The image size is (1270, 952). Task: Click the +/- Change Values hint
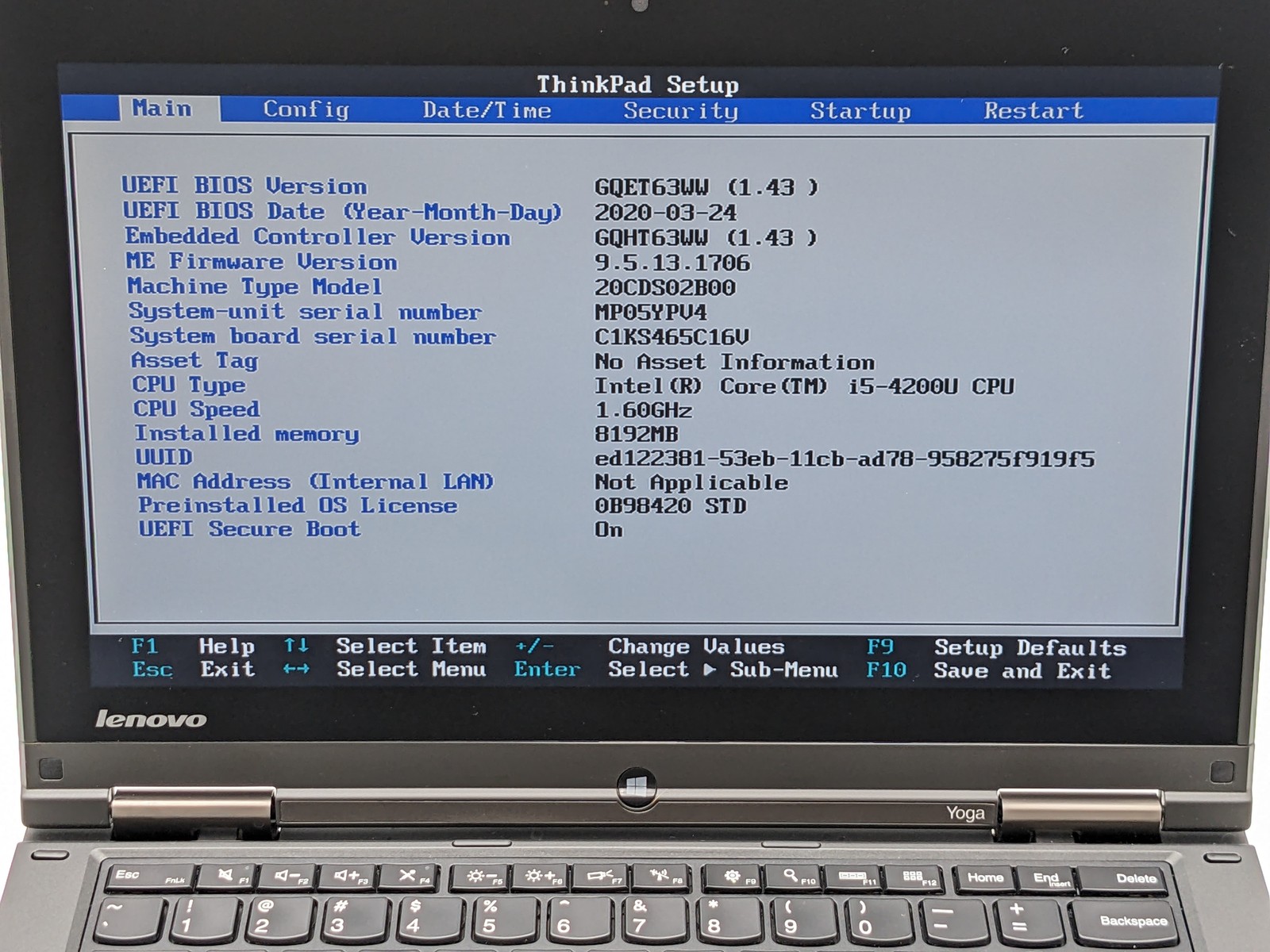coord(649,647)
